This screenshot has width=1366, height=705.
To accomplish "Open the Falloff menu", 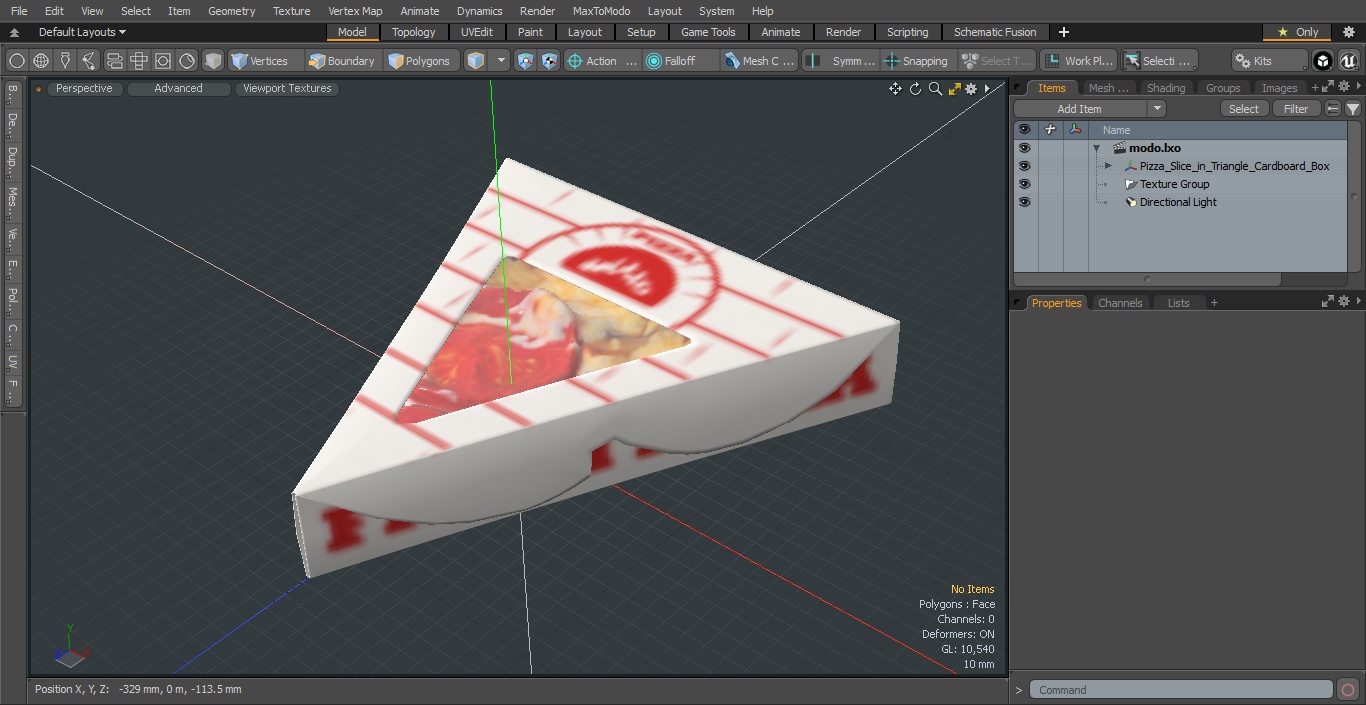I will (681, 61).
